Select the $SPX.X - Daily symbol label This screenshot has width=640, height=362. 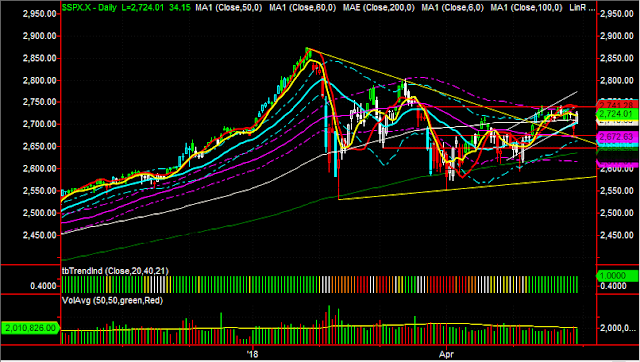pyautogui.click(x=89, y=7)
